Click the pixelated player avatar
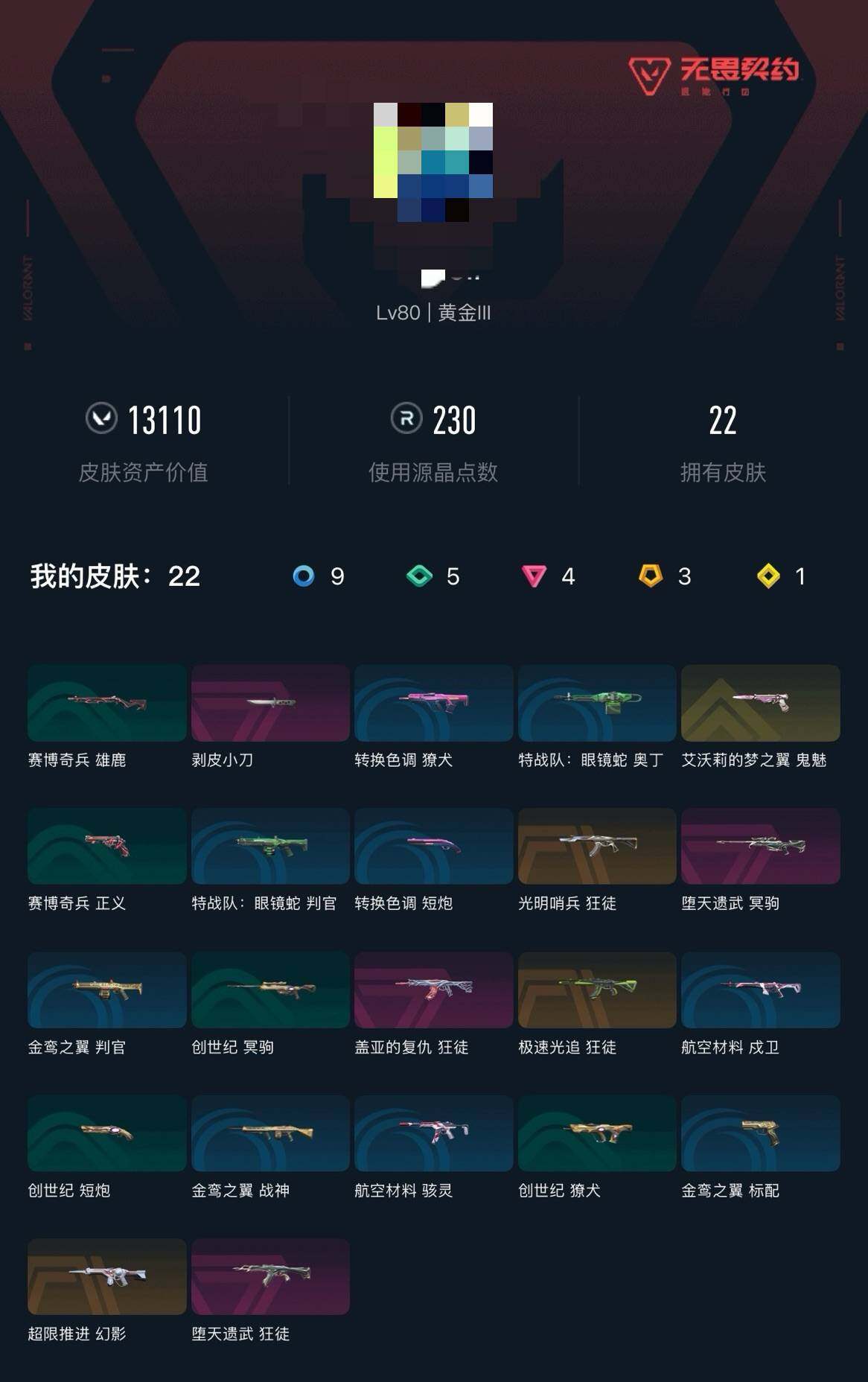This screenshot has height=1382, width=868. pyautogui.click(x=433, y=162)
